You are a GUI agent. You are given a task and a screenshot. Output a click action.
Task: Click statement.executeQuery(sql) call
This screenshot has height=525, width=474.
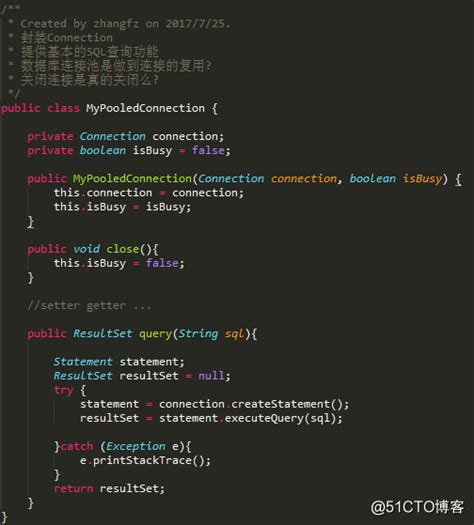pyautogui.click(x=250, y=418)
